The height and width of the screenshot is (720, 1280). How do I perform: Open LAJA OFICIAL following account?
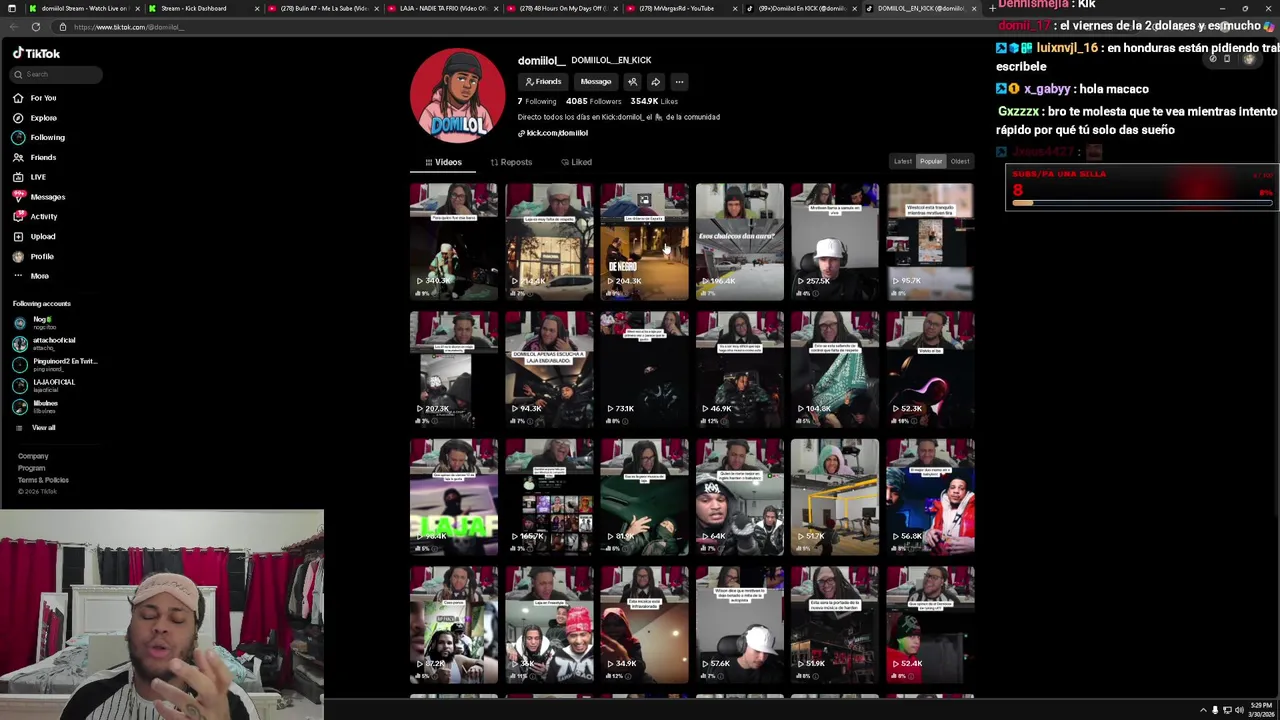[45, 386]
